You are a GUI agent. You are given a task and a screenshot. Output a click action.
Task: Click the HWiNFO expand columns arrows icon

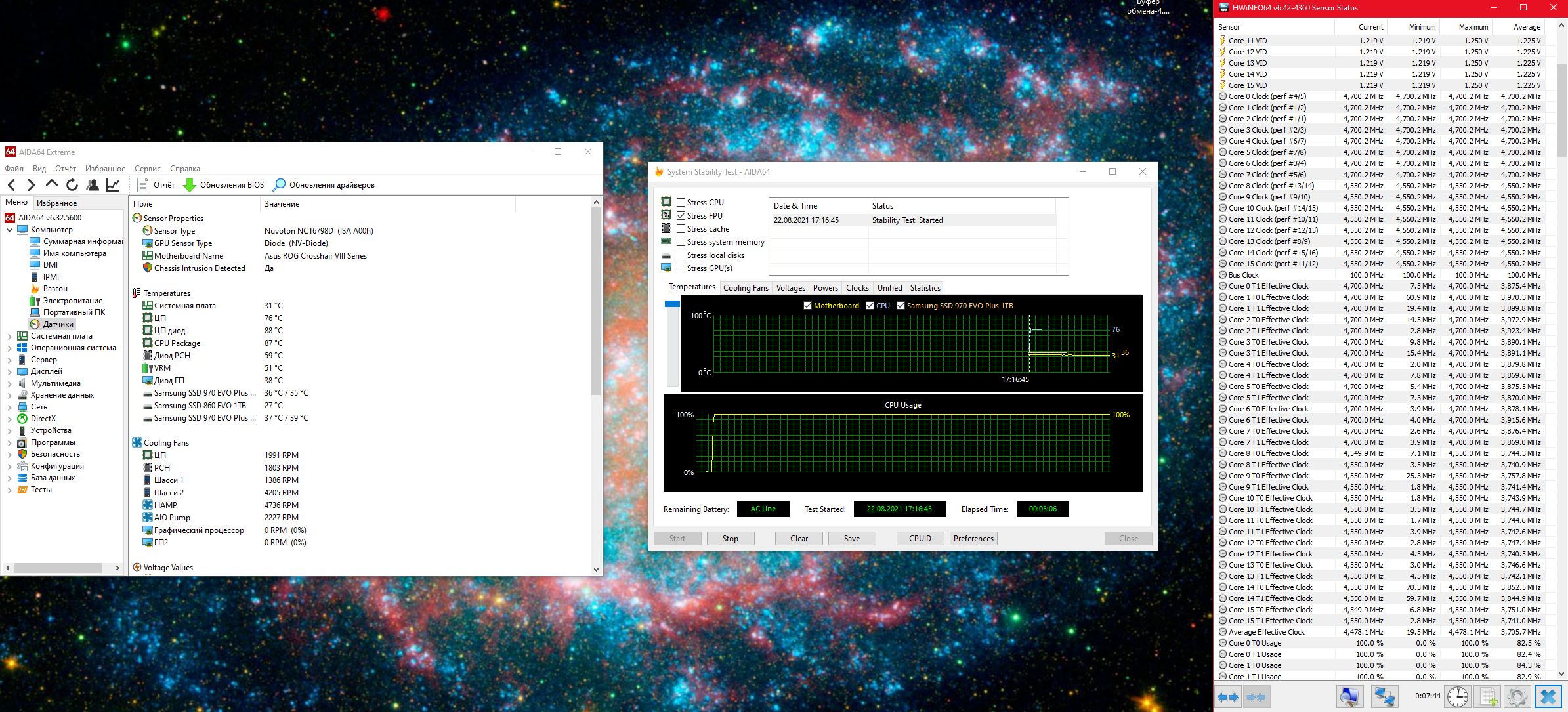click(1228, 696)
